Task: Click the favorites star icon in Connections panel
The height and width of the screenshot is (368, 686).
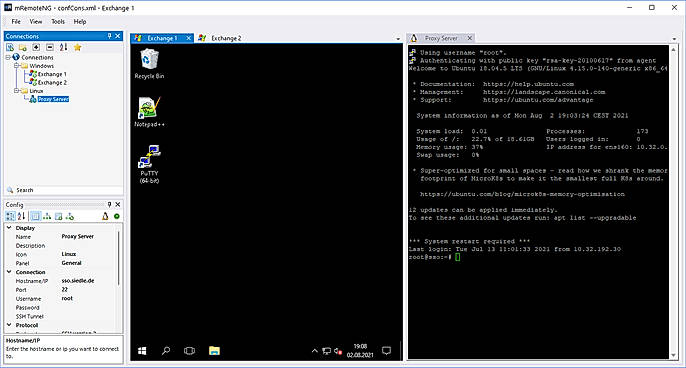Action: point(77,47)
